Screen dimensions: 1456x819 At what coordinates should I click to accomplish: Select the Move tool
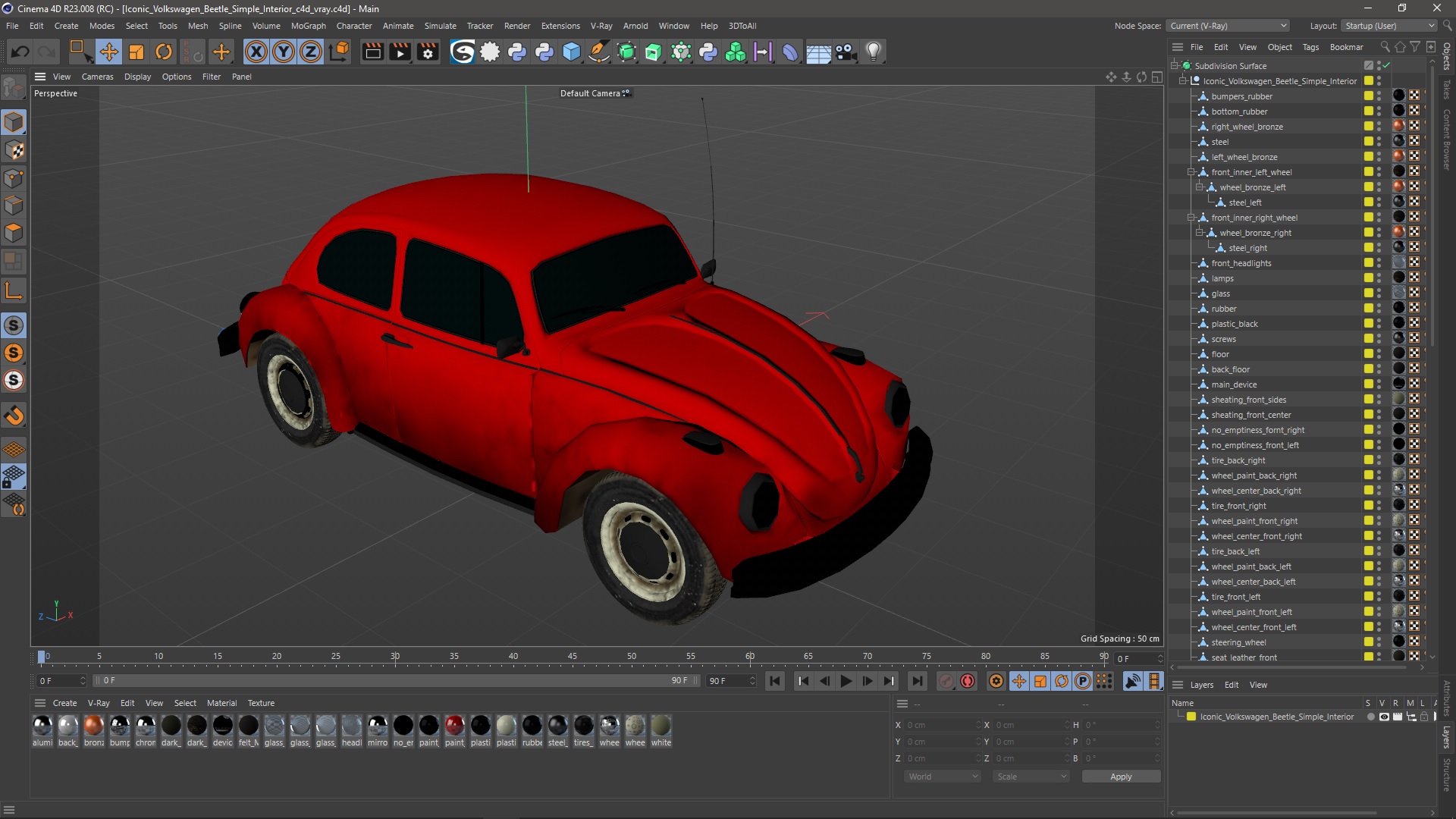click(x=108, y=52)
